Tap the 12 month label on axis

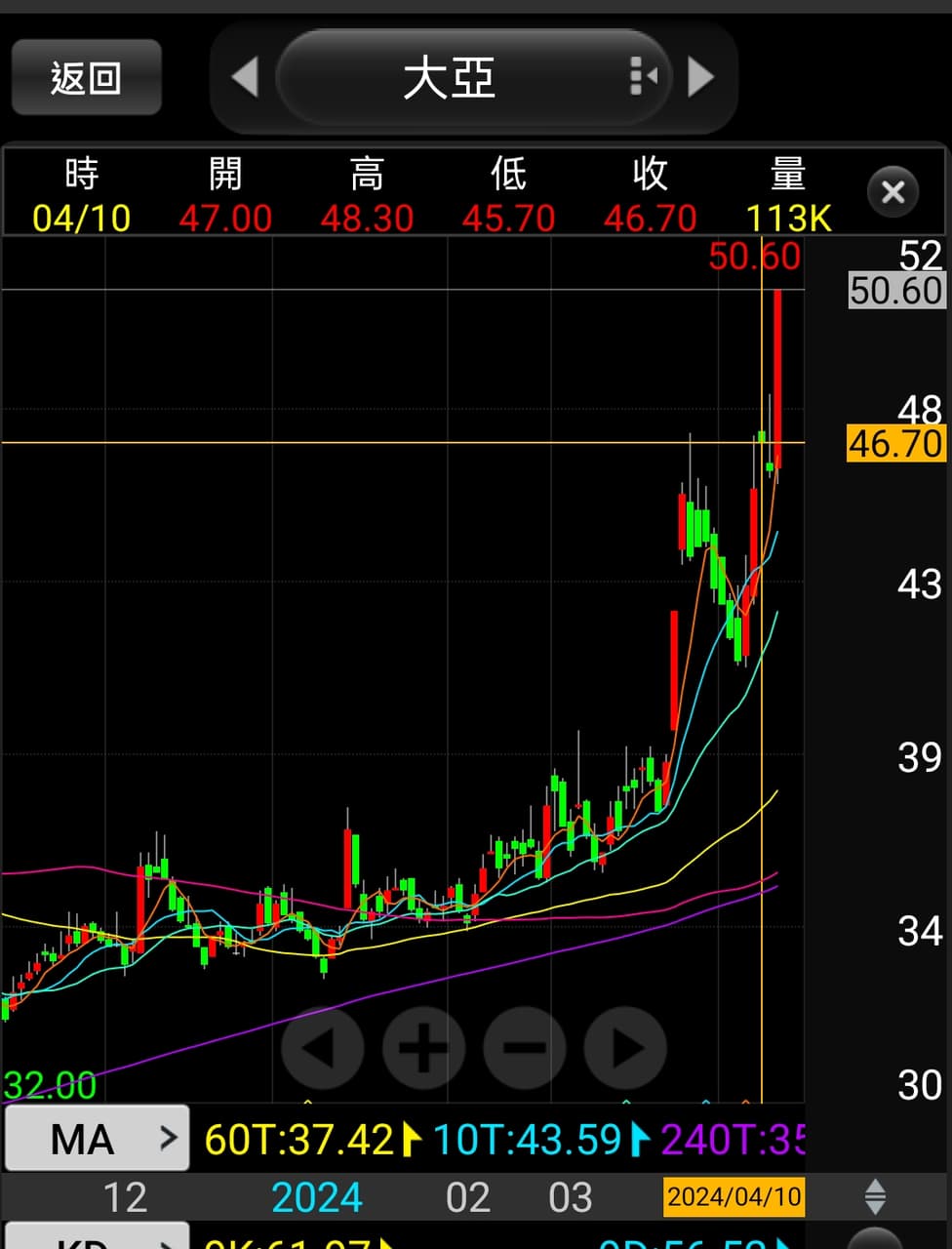tap(125, 1197)
